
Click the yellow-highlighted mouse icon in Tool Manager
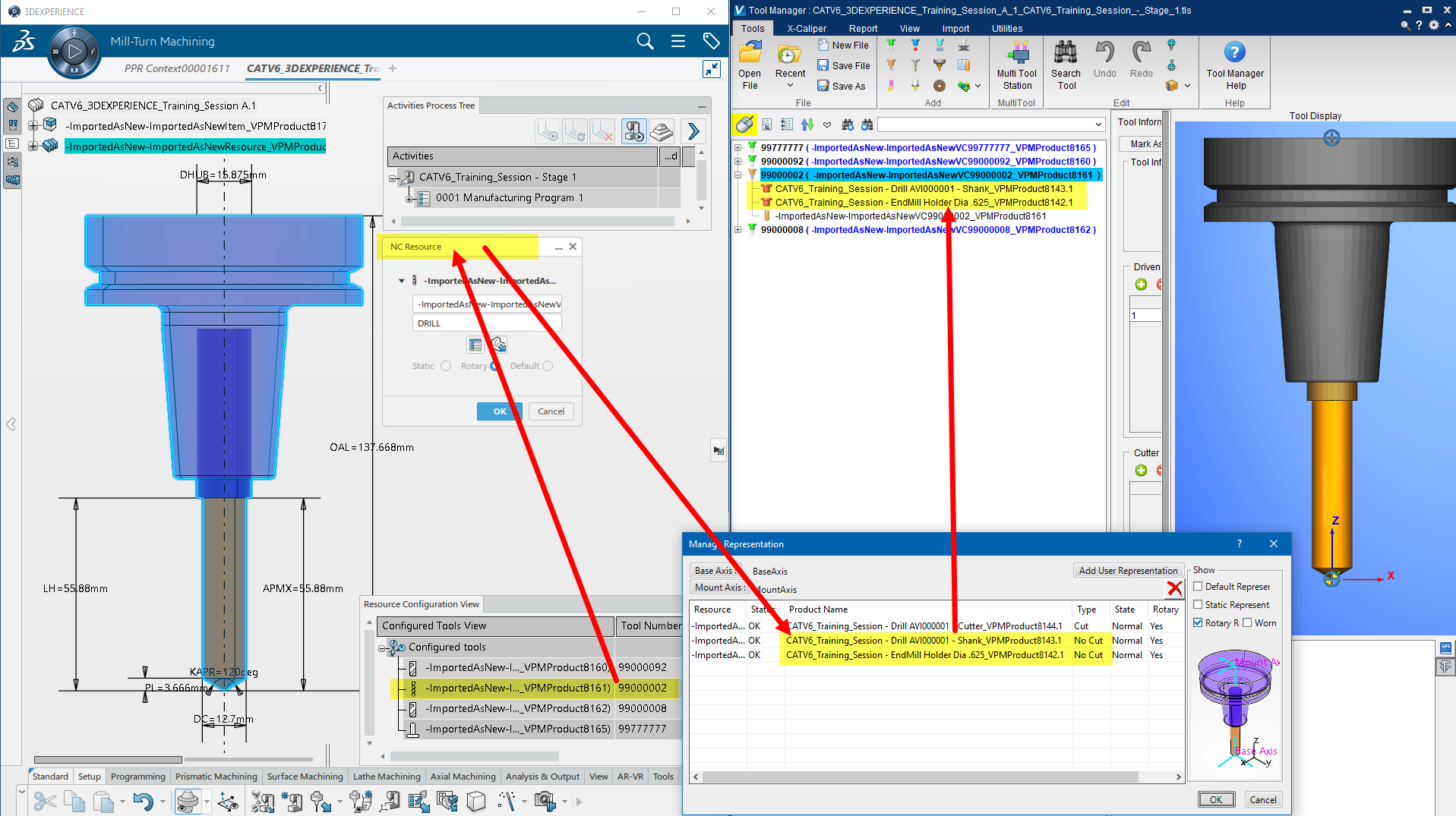[745, 124]
